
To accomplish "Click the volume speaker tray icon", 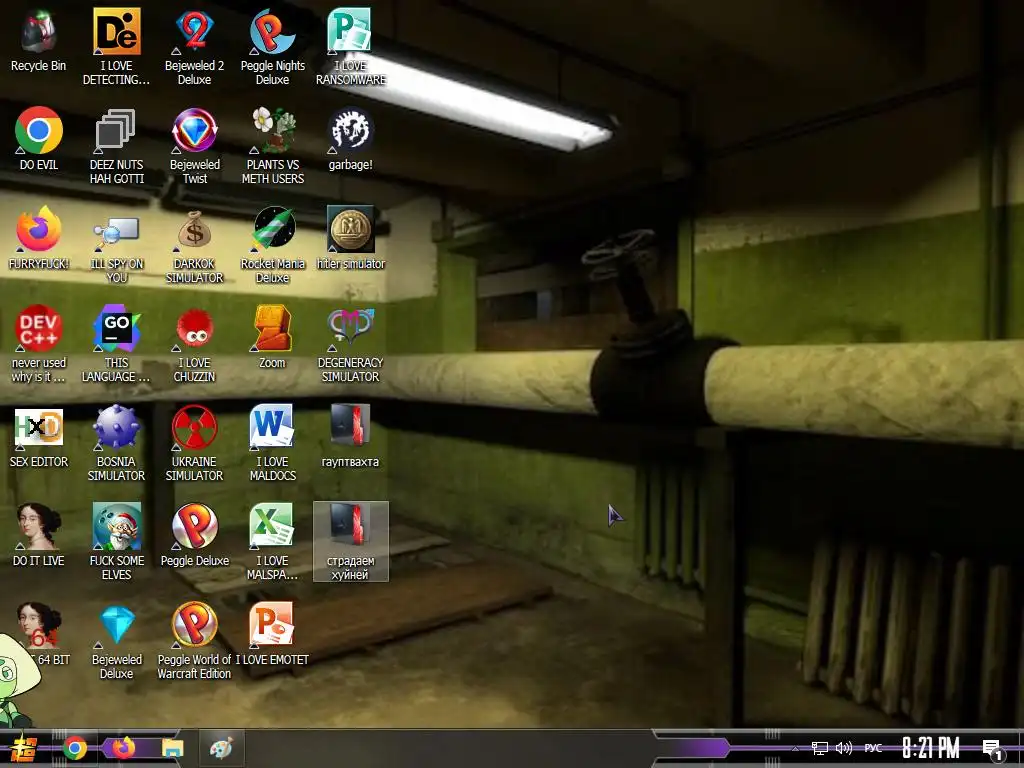I will point(844,748).
